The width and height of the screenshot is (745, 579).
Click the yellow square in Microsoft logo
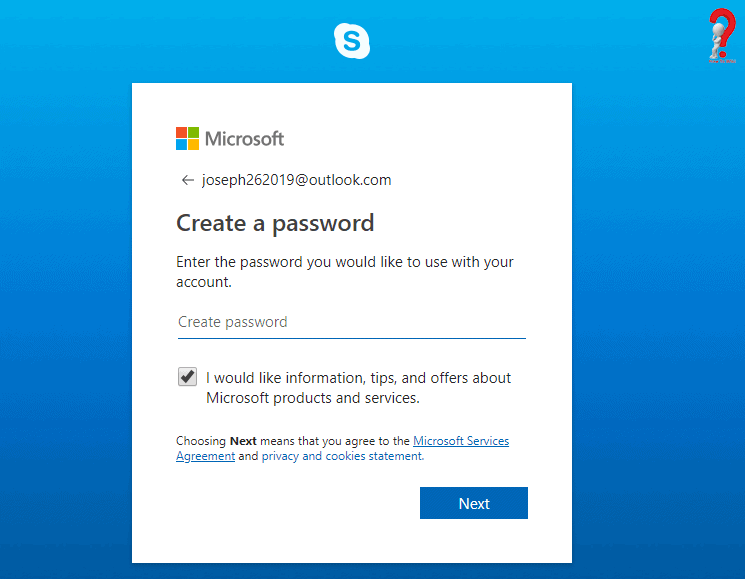(x=193, y=144)
